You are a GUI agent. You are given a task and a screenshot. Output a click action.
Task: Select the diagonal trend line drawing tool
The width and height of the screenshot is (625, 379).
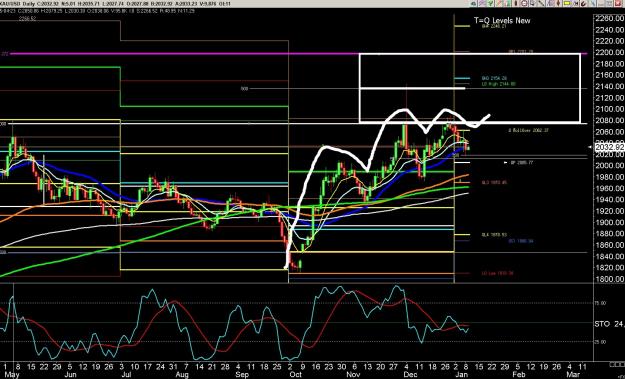541,4
